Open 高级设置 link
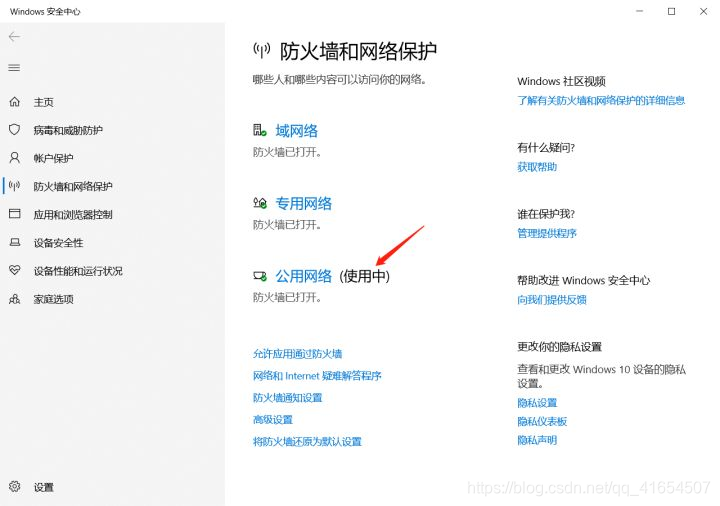 273,420
